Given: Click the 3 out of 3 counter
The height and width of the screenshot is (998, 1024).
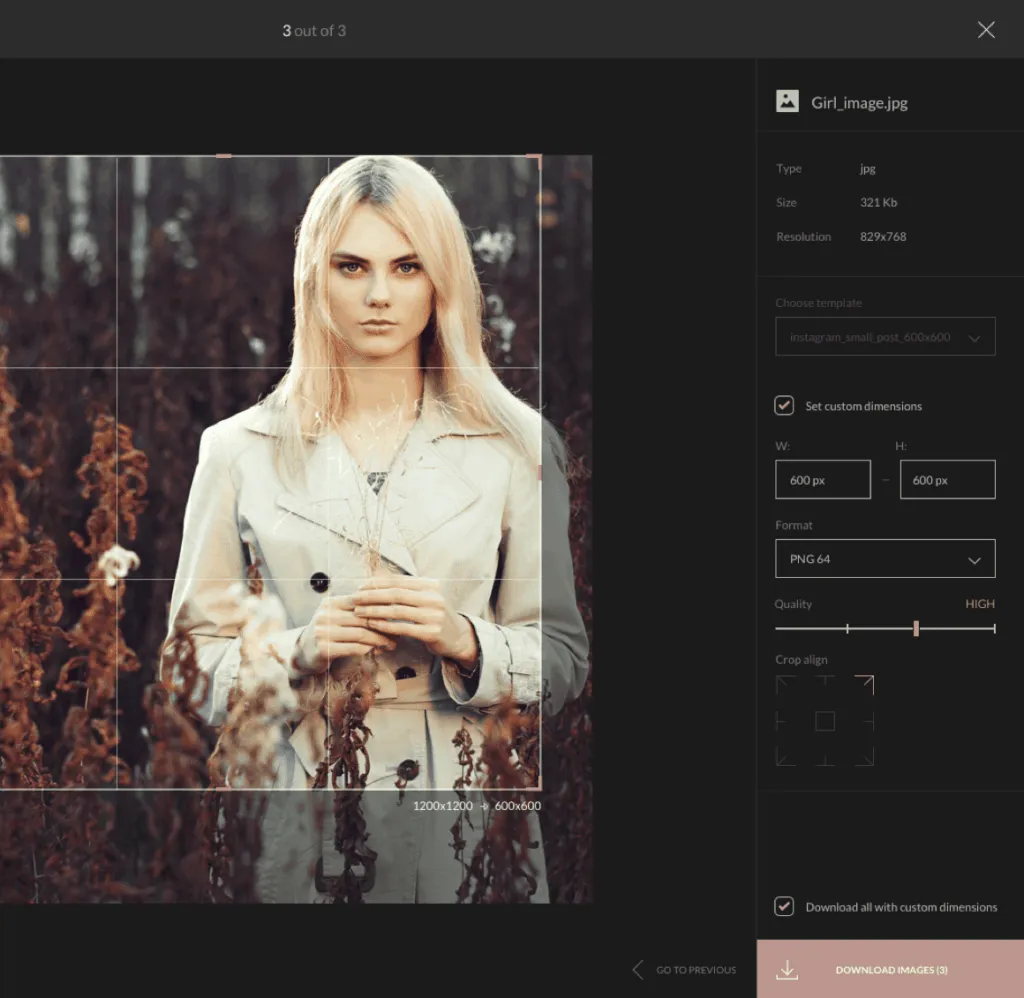Looking at the screenshot, I should pyautogui.click(x=314, y=31).
